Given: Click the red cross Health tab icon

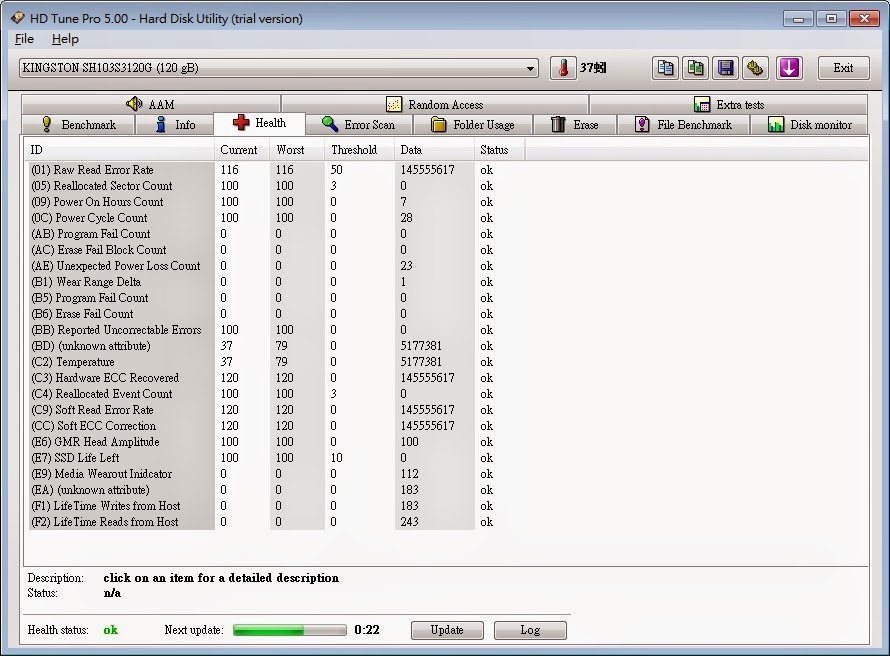Looking at the screenshot, I should click(241, 123).
